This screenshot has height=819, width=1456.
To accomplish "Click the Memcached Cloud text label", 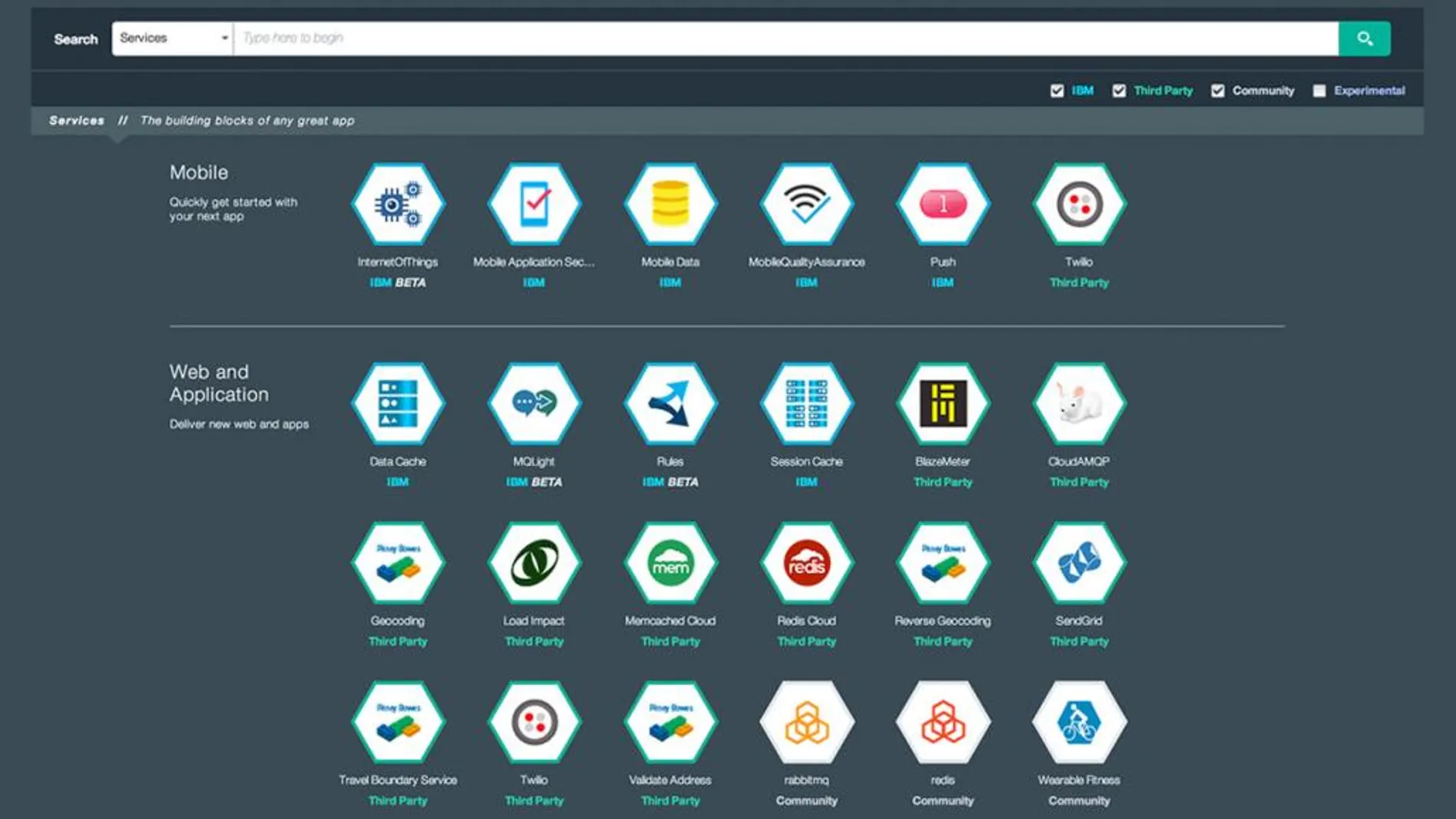I will pyautogui.click(x=671, y=621).
